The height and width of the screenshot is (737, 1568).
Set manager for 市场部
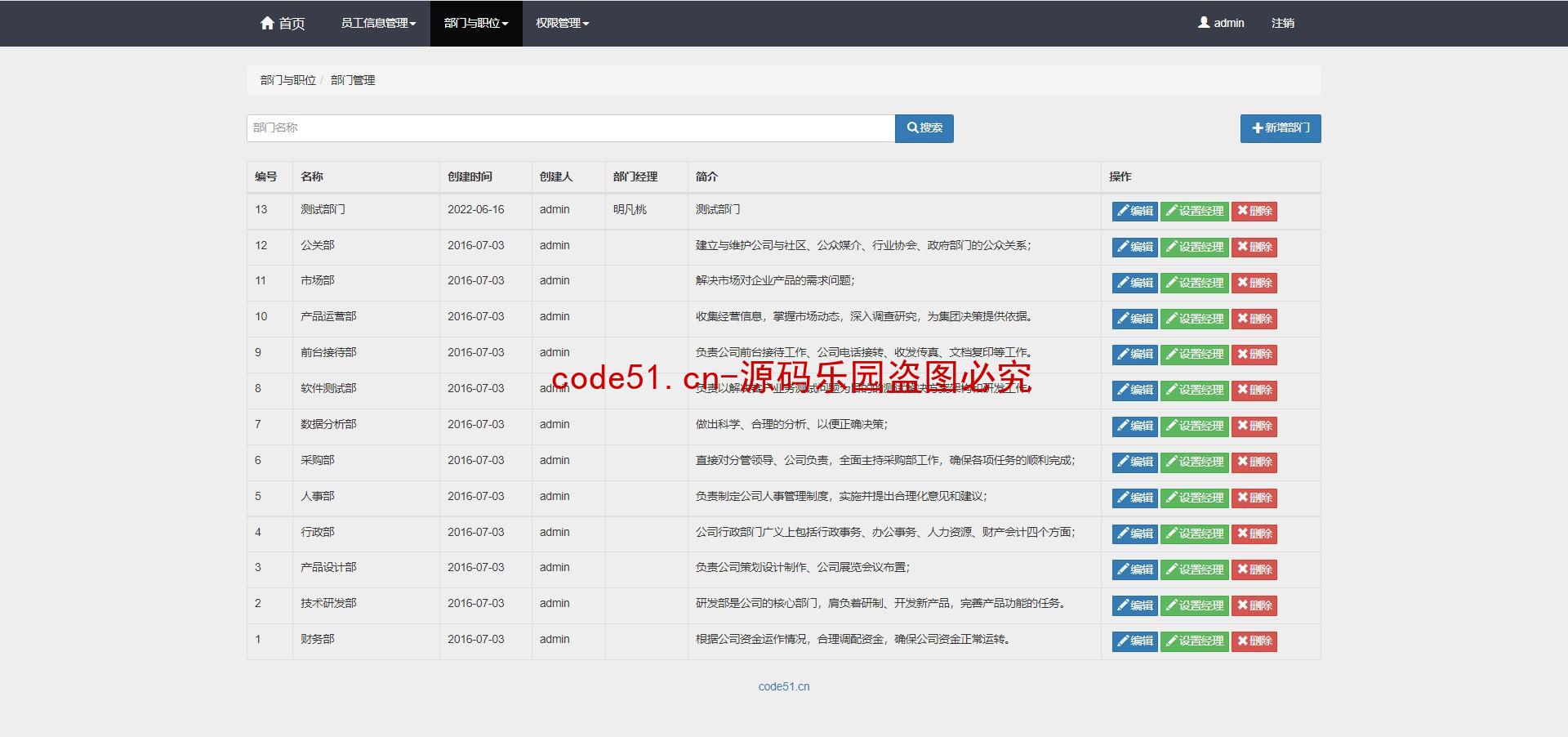coord(1195,283)
